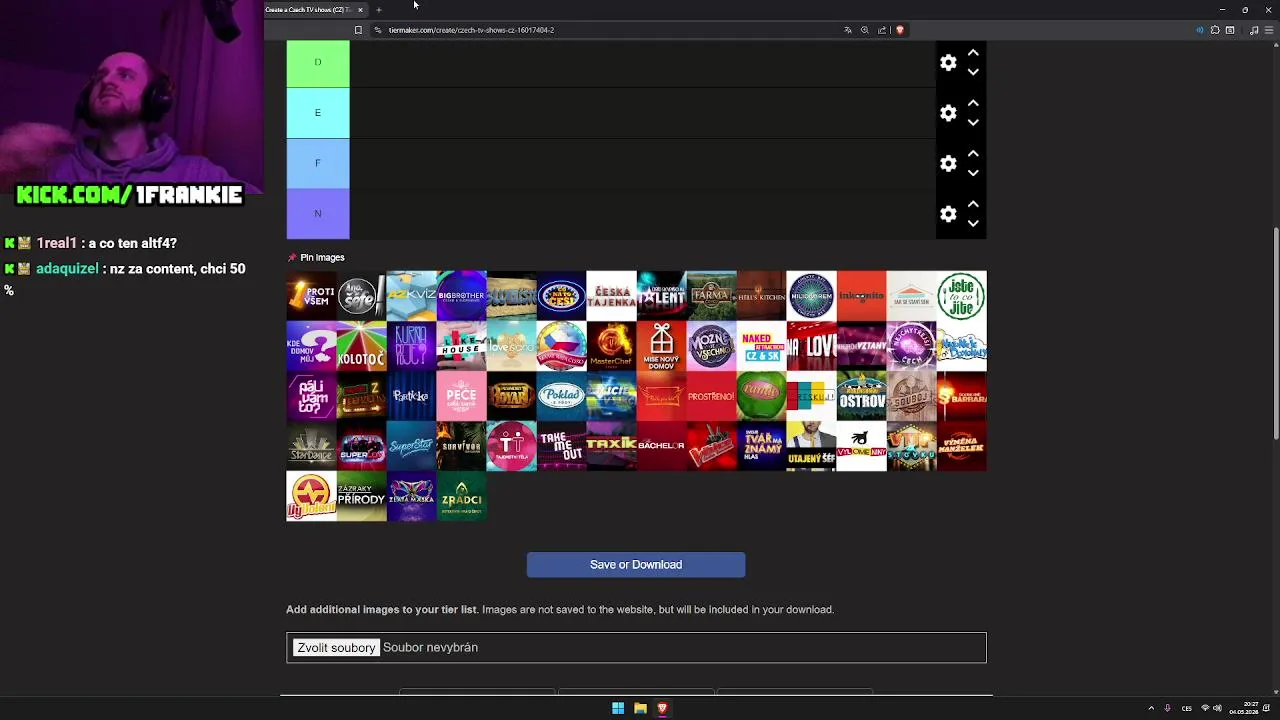The height and width of the screenshot is (720, 1280).
Task: Open File Explorer from the taskbar
Action: tap(640, 708)
